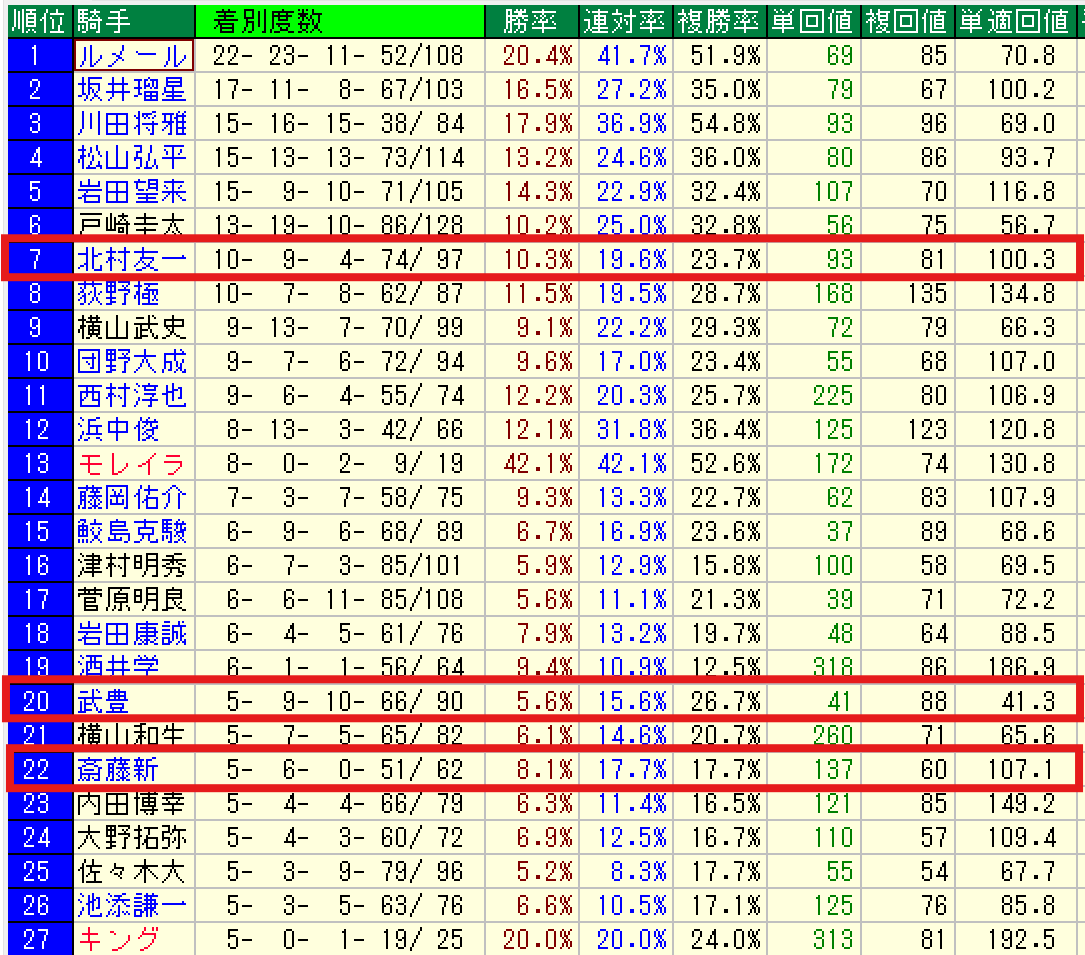Open jockey 坂井瑠星's link
Screen dimensions: 1085x955
(x=132, y=90)
